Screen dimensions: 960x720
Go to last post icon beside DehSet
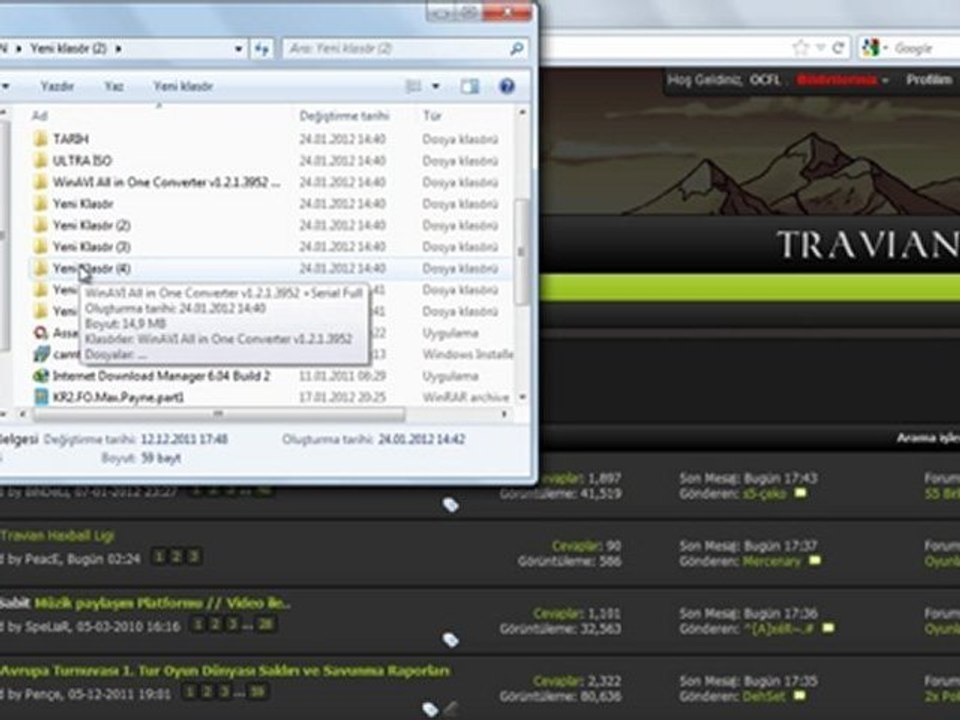point(799,695)
